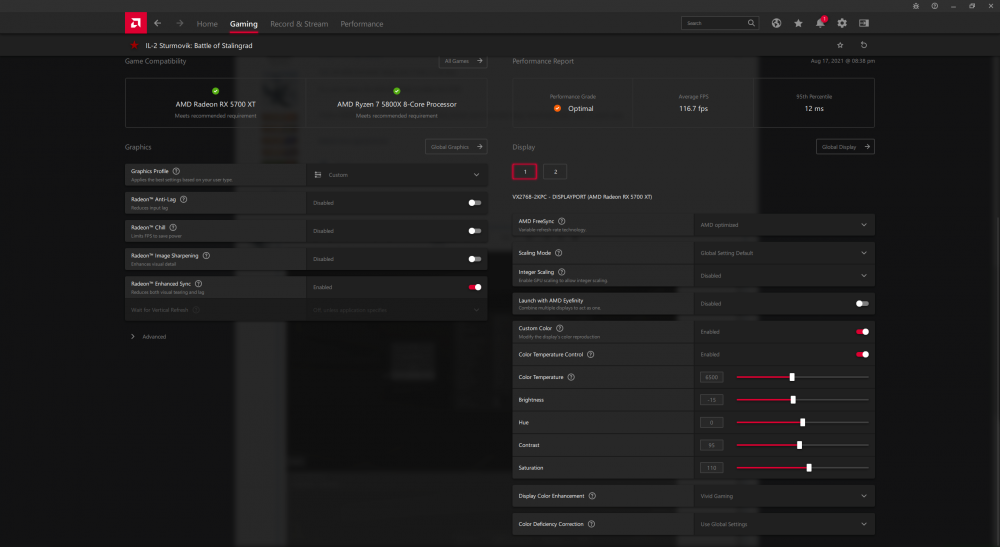This screenshot has height=547, width=1000.
Task: Click the AMD logo
Action: pyautogui.click(x=135, y=23)
